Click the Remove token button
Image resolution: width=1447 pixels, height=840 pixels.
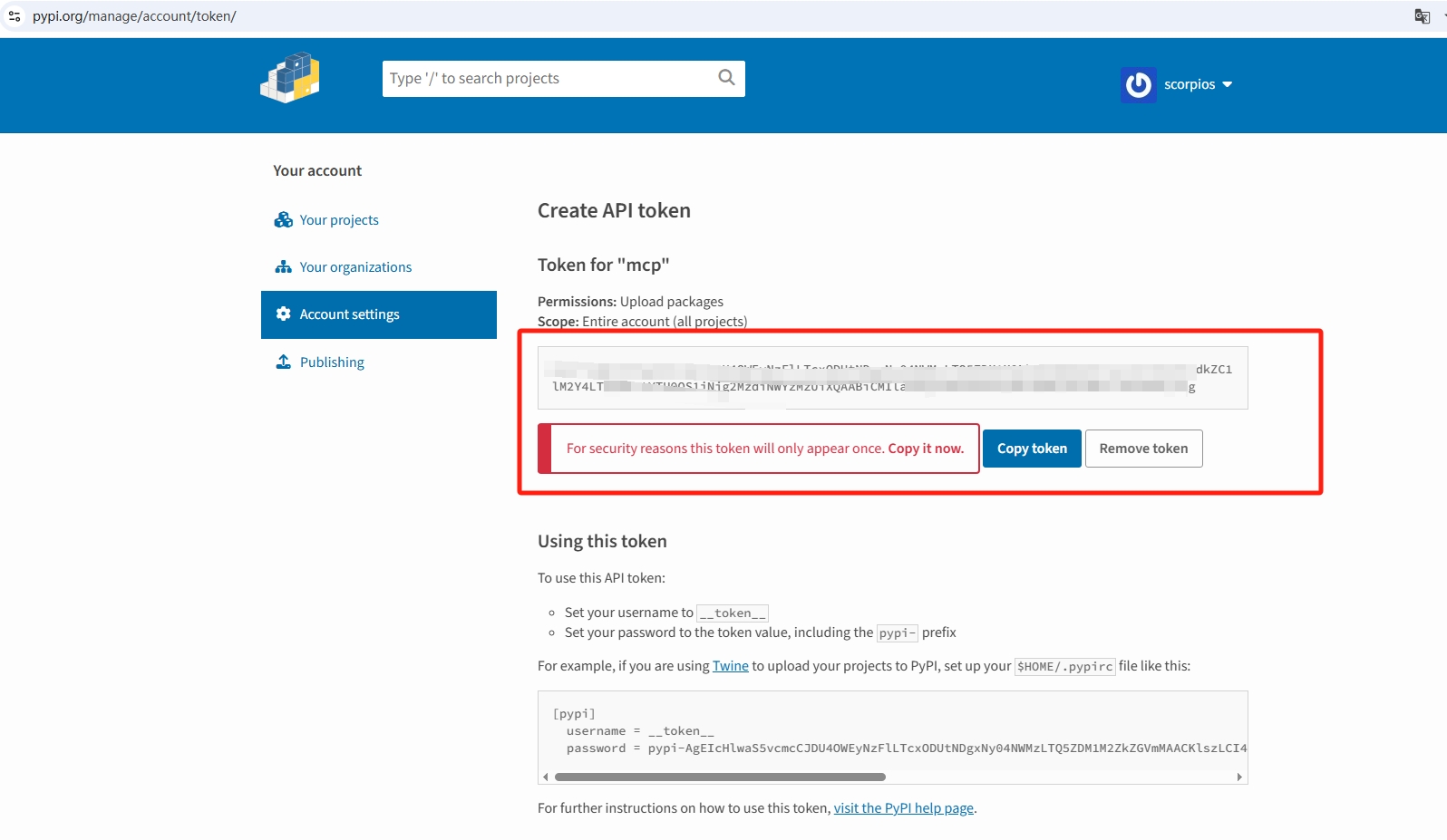click(1143, 449)
